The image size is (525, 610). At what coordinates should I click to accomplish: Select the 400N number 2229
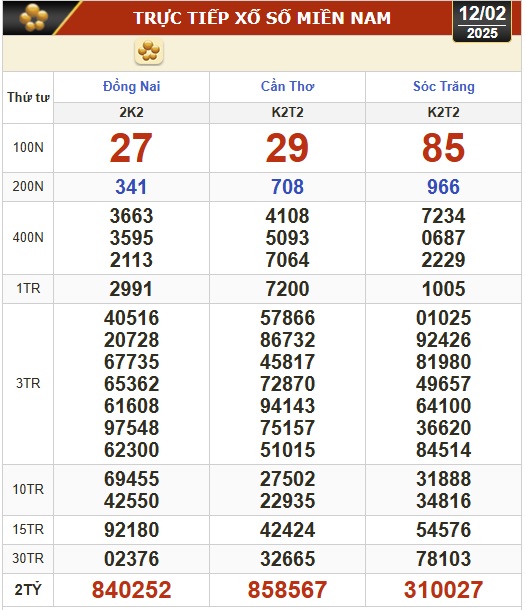(444, 260)
